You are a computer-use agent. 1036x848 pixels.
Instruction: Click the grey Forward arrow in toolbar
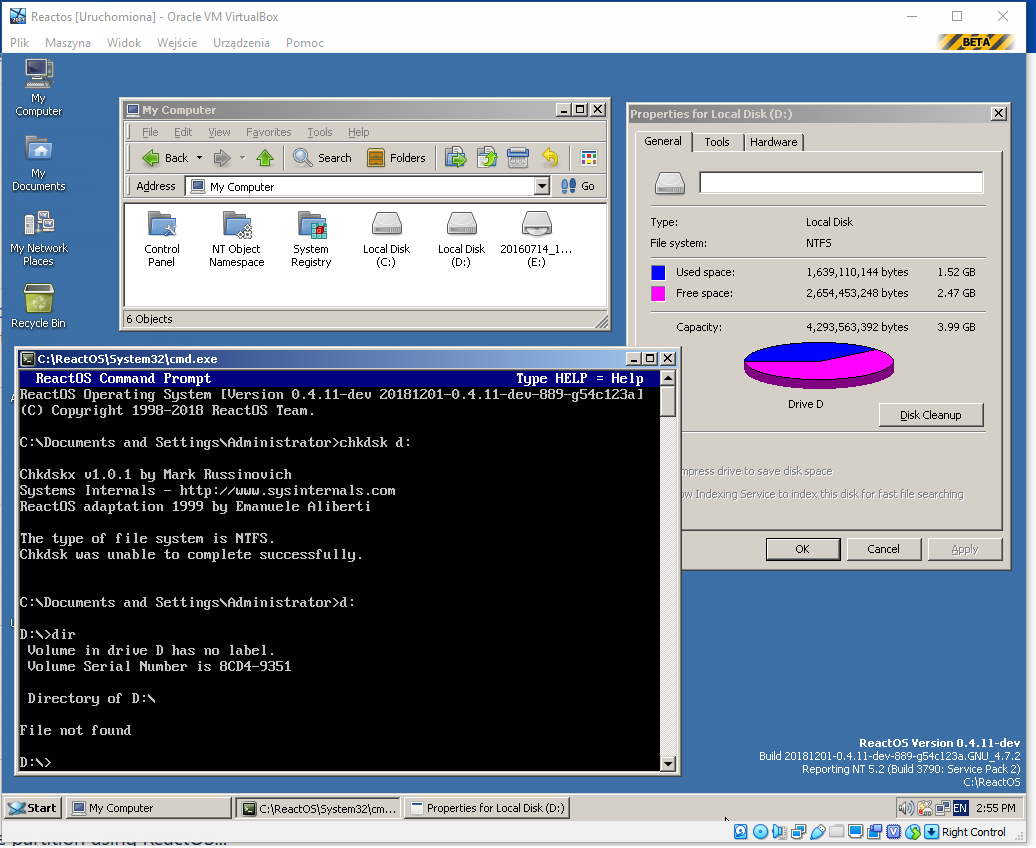pos(222,158)
